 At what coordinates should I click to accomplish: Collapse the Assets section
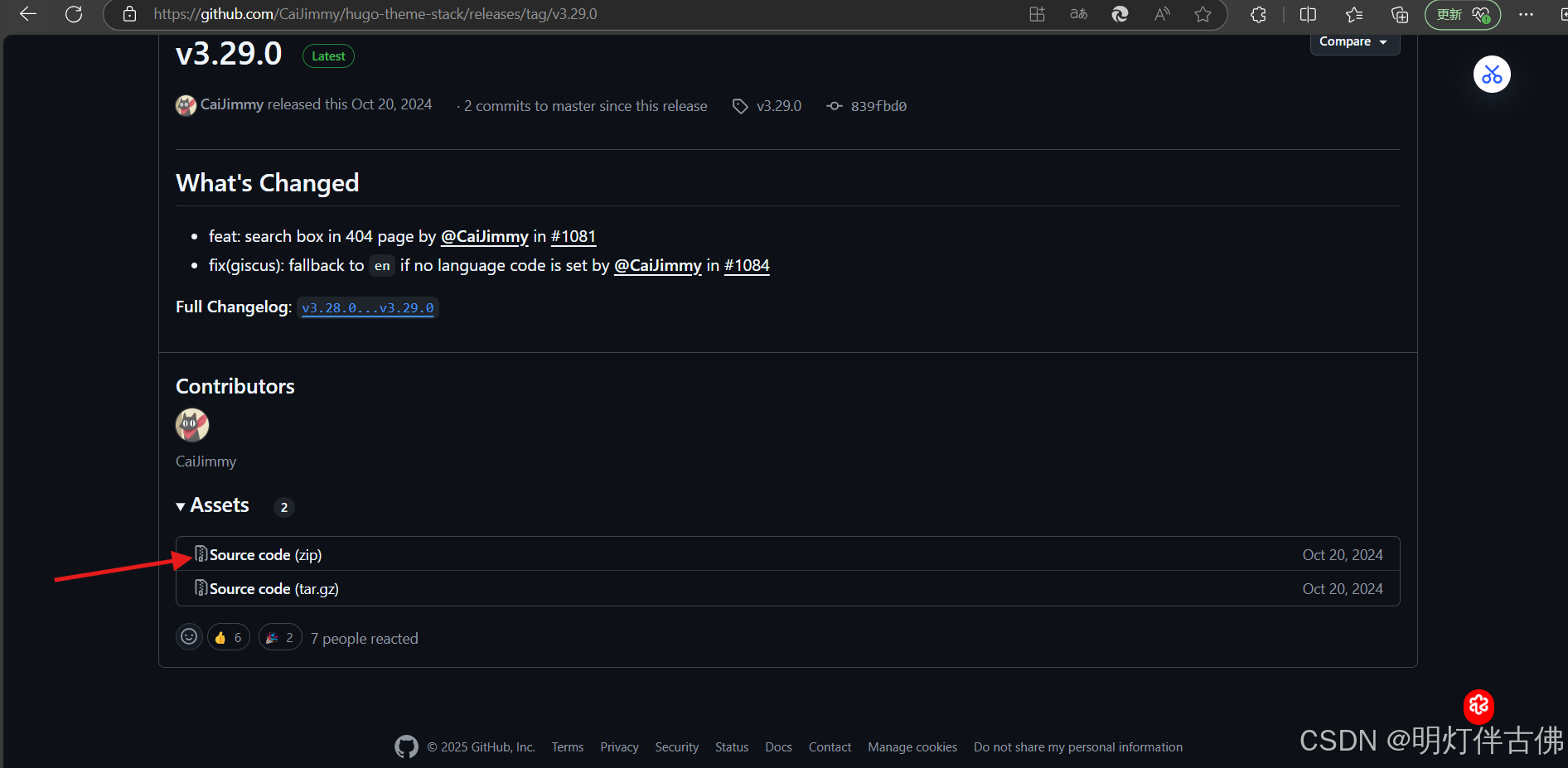(x=212, y=505)
